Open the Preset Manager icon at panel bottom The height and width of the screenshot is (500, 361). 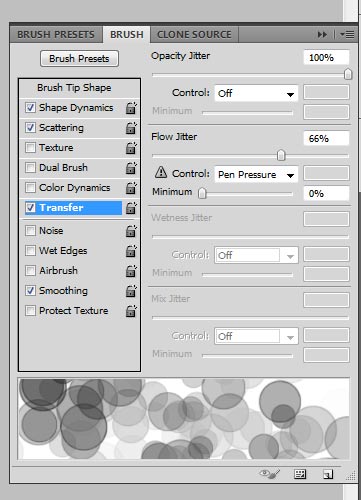[x=300, y=474]
